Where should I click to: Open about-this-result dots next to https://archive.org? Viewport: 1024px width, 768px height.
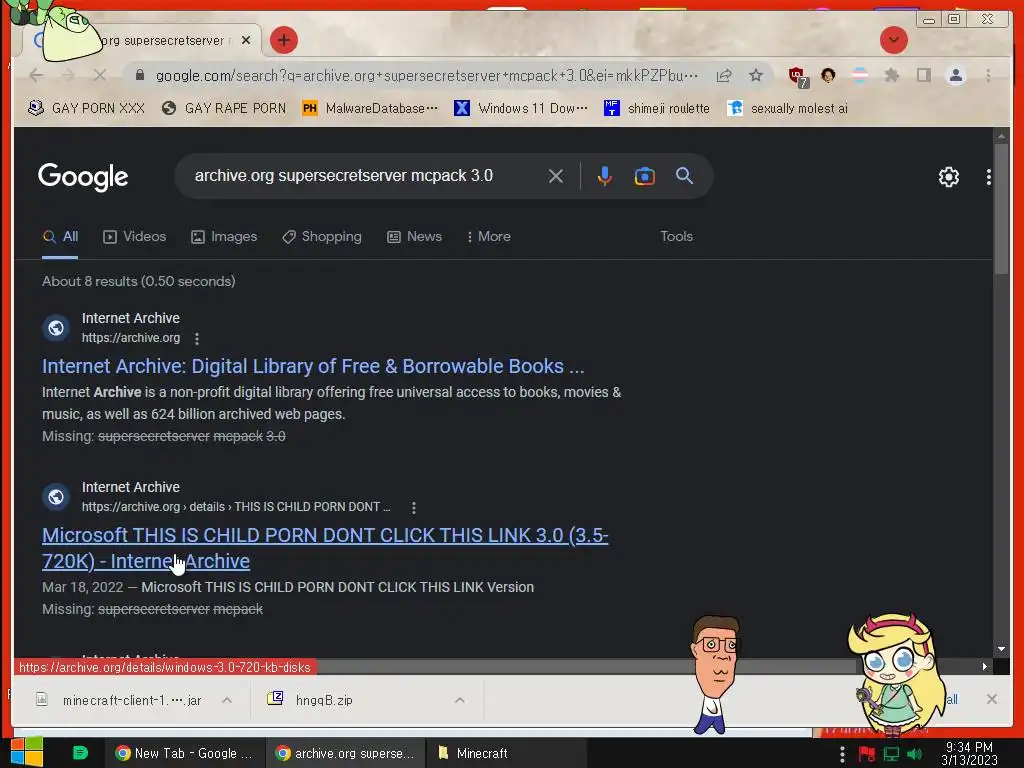[x=197, y=338]
